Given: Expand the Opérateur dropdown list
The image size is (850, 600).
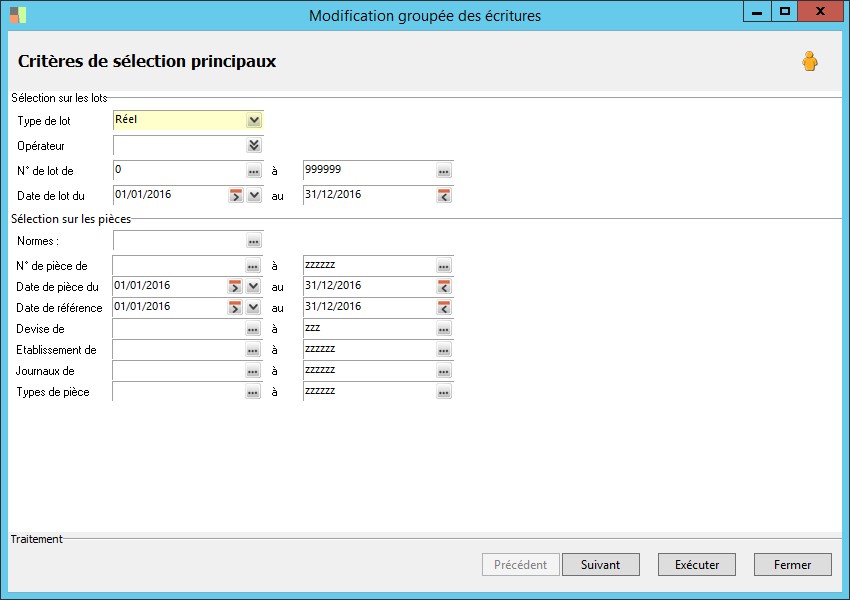Looking at the screenshot, I should [254, 146].
